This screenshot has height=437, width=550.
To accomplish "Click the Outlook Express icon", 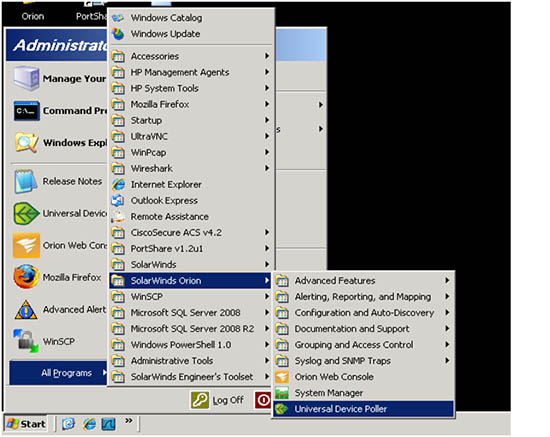I will (118, 201).
